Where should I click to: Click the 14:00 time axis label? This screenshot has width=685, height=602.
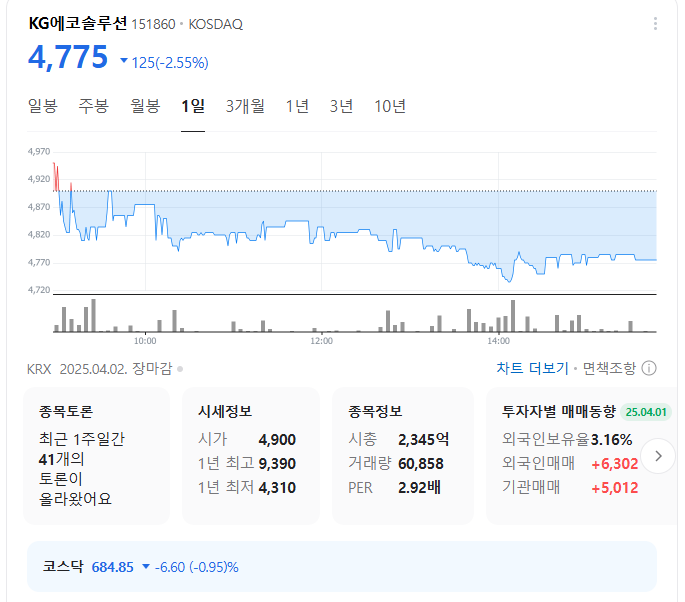pyautogui.click(x=498, y=341)
